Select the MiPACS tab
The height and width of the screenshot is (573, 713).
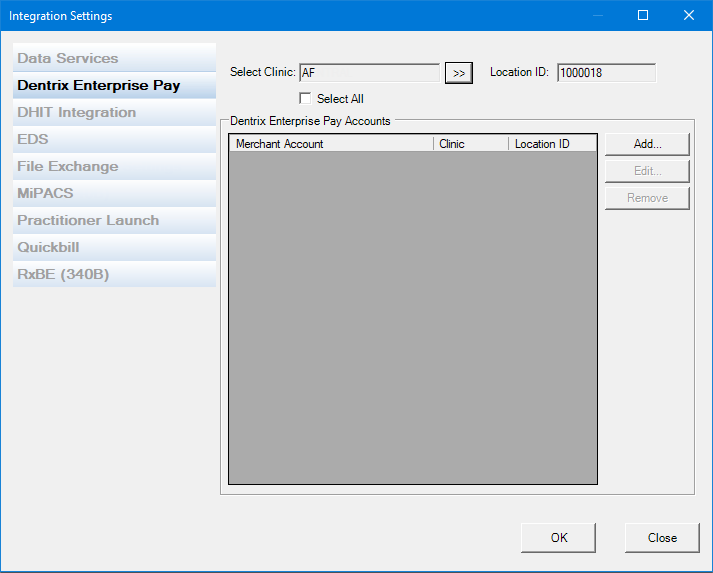click(x=114, y=193)
